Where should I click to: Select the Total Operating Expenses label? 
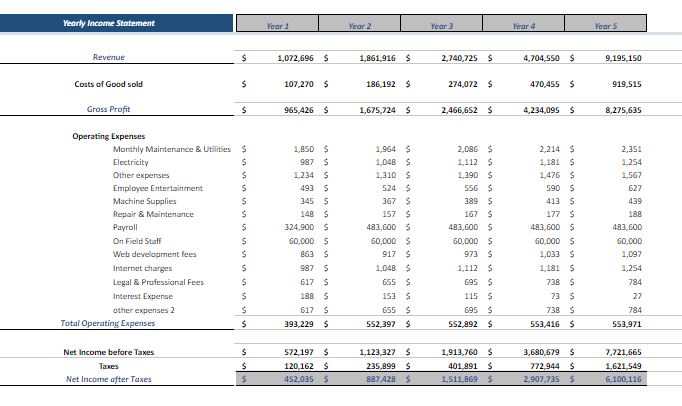point(108,323)
